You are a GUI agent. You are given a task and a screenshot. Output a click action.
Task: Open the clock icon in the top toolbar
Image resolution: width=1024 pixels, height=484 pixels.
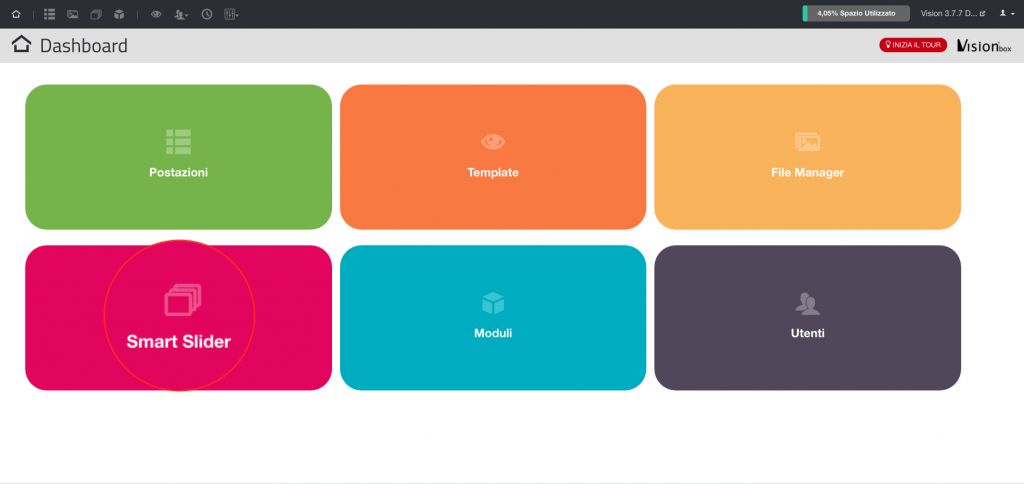pyautogui.click(x=207, y=14)
